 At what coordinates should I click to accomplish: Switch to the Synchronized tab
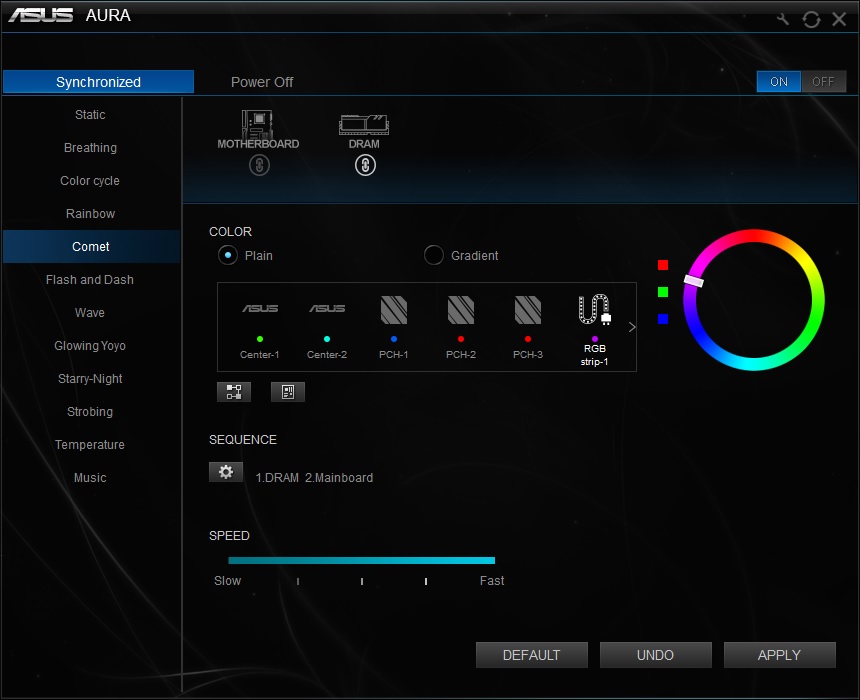(99, 82)
